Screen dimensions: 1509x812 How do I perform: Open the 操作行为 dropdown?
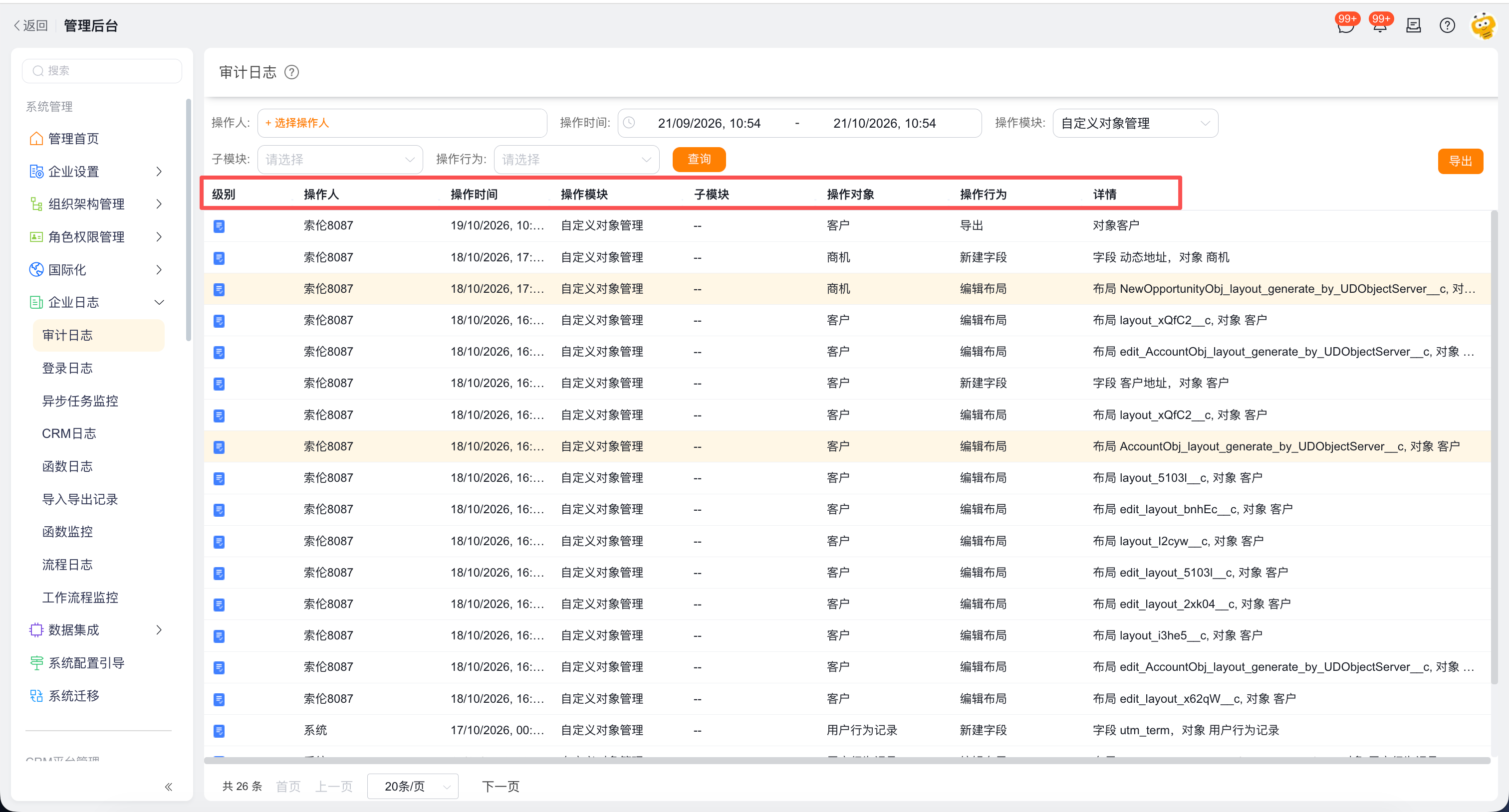[576, 159]
